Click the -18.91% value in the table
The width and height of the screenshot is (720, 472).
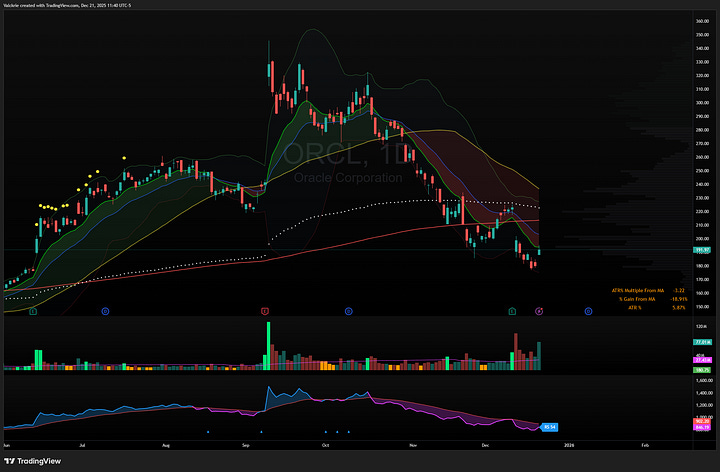[679, 299]
